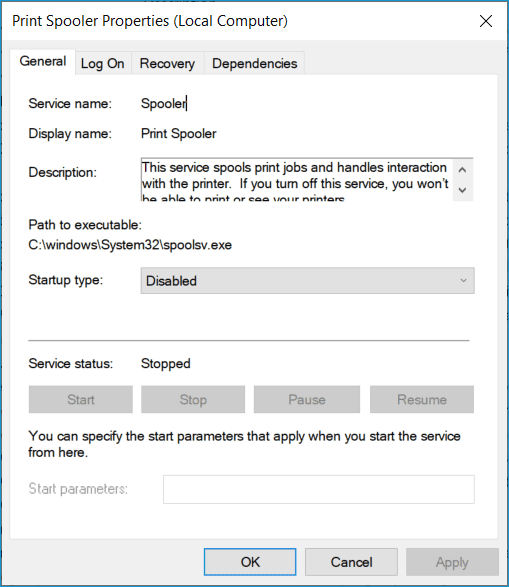
Task: Switch to the Recovery tab
Action: click(167, 64)
